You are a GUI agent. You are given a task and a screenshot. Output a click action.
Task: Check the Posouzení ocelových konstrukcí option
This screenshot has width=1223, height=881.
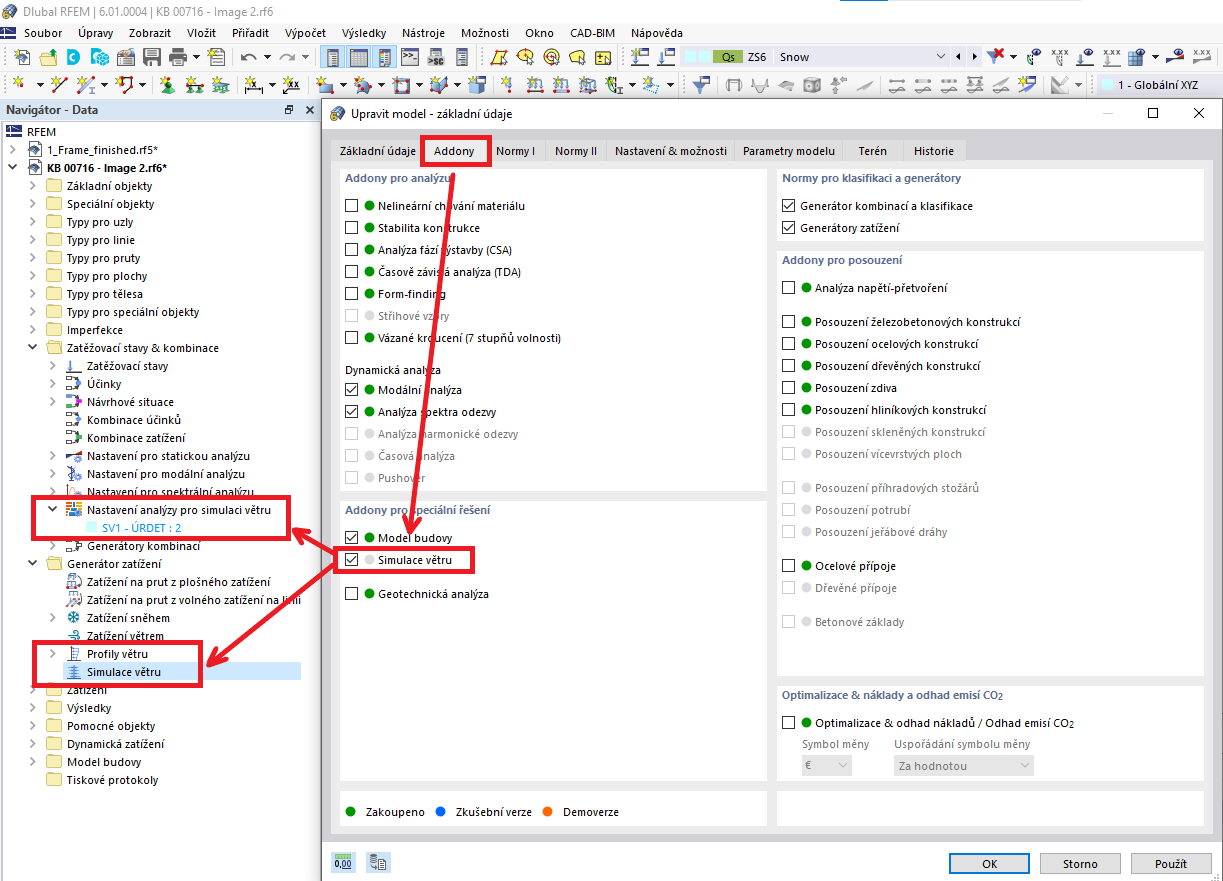(788, 343)
